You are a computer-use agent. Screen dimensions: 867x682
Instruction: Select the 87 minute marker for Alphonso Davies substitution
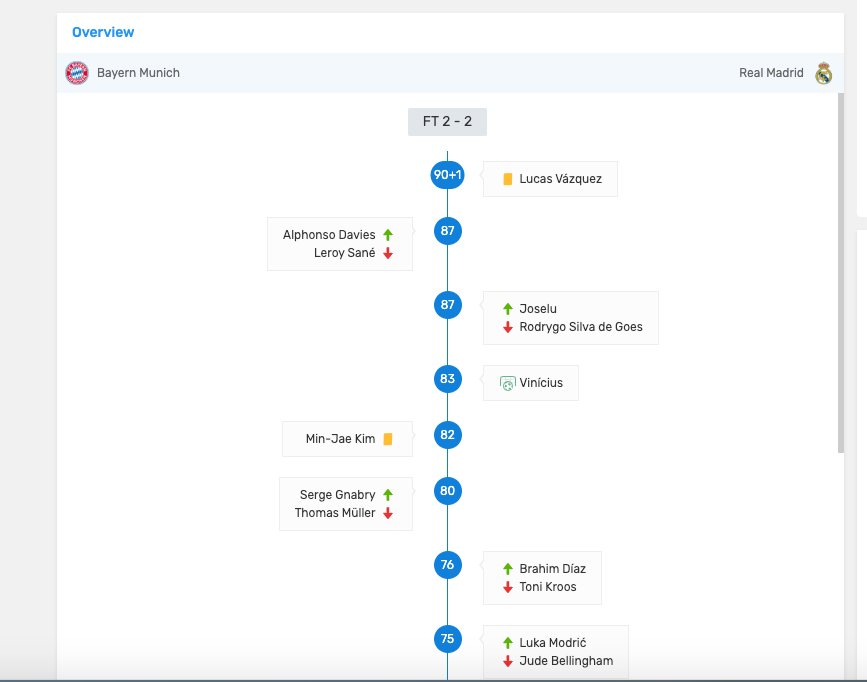point(447,231)
